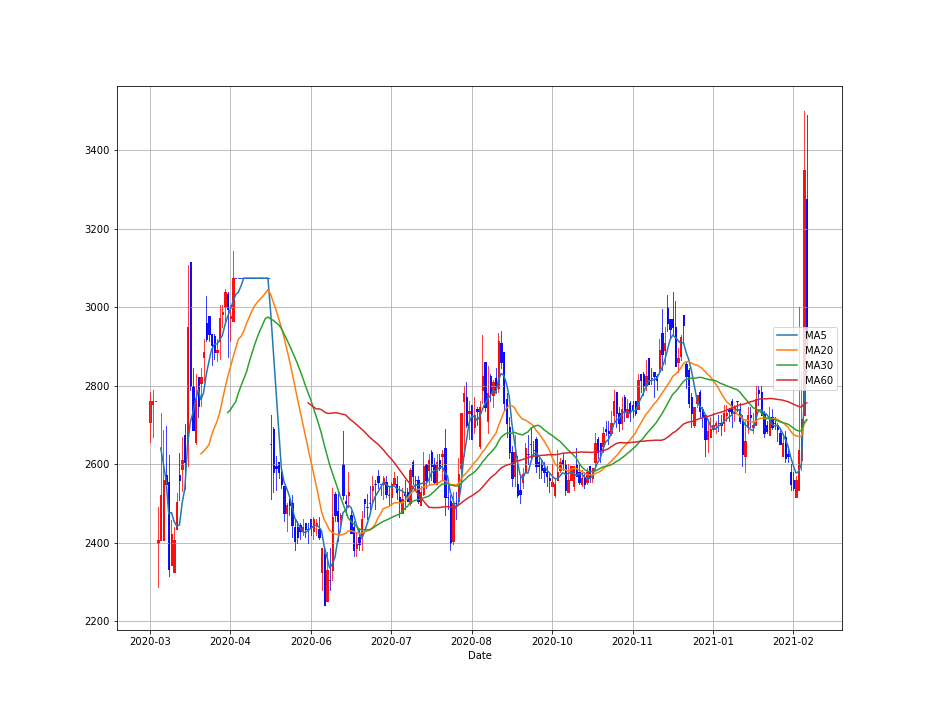Click the 2200 y-axis tick label
The image size is (936, 720).
pos(98,621)
